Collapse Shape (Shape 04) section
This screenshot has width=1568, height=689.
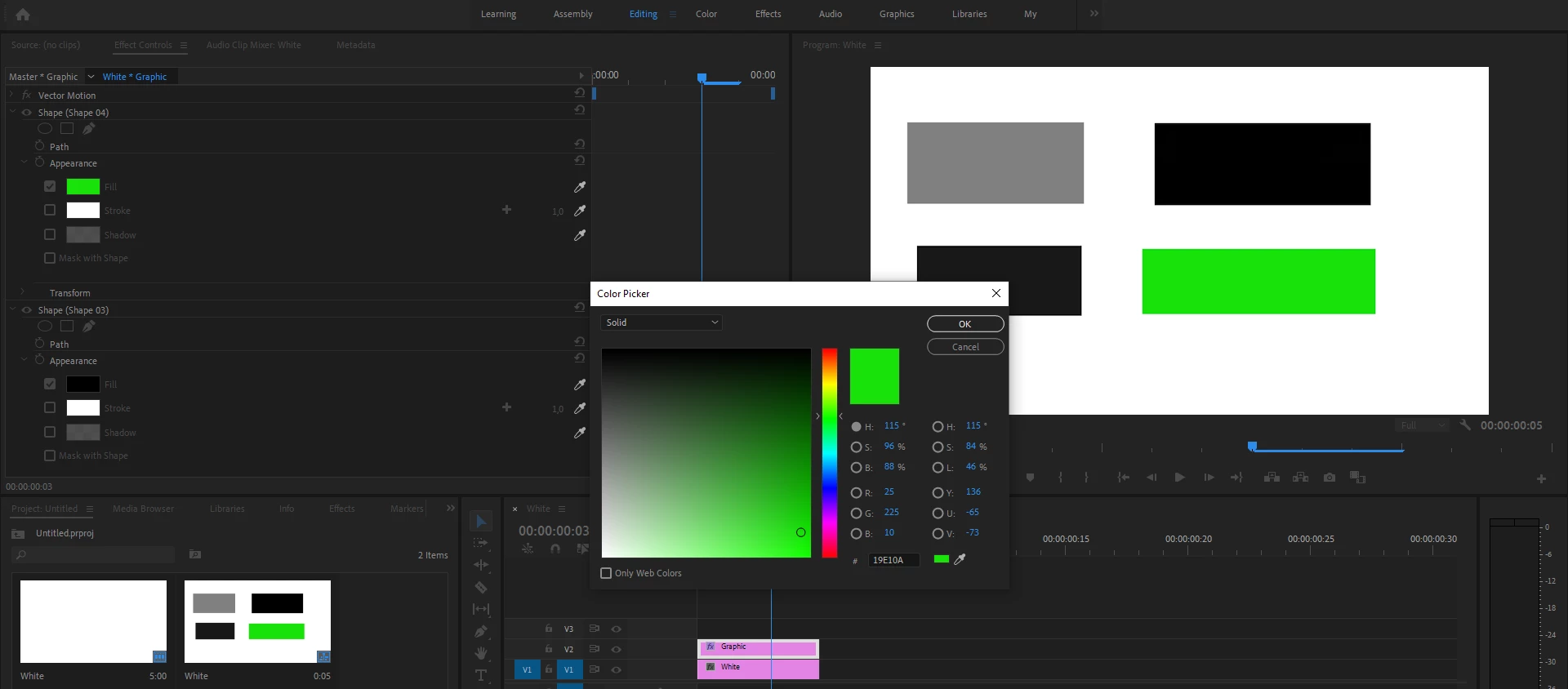coord(12,112)
